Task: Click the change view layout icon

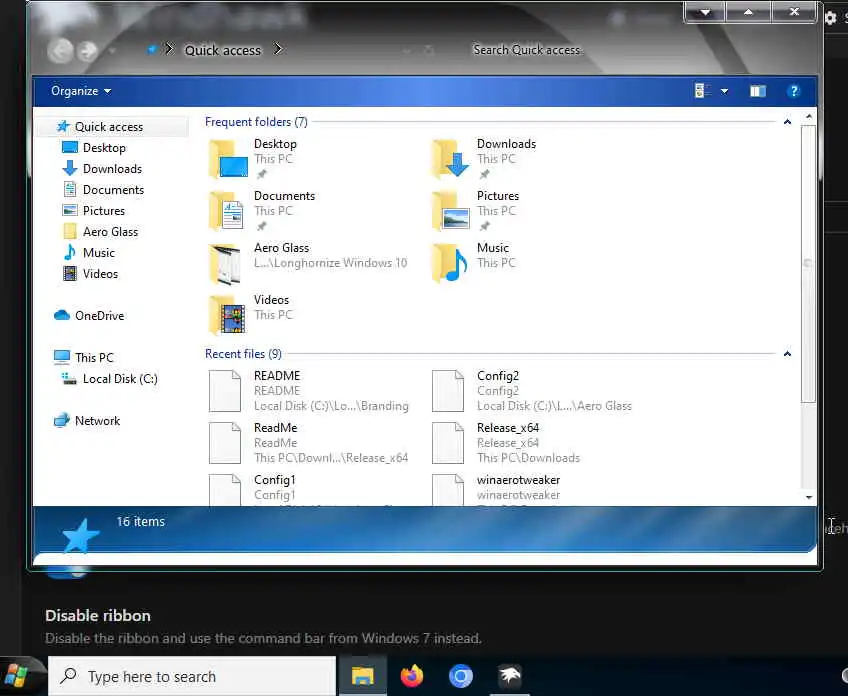Action: 703,91
